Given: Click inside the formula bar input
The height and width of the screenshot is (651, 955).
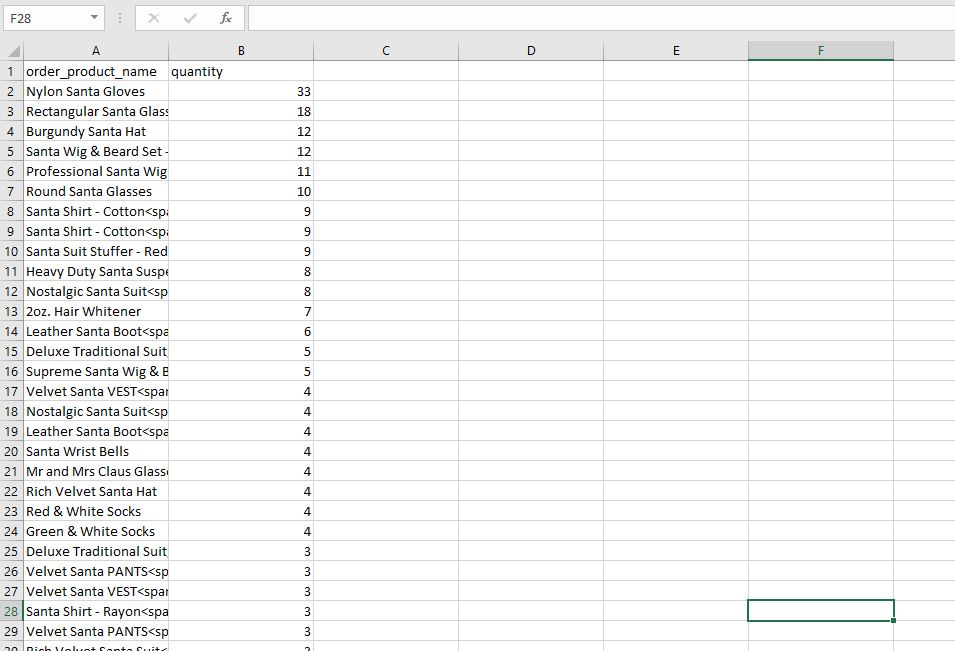Looking at the screenshot, I should (x=601, y=18).
